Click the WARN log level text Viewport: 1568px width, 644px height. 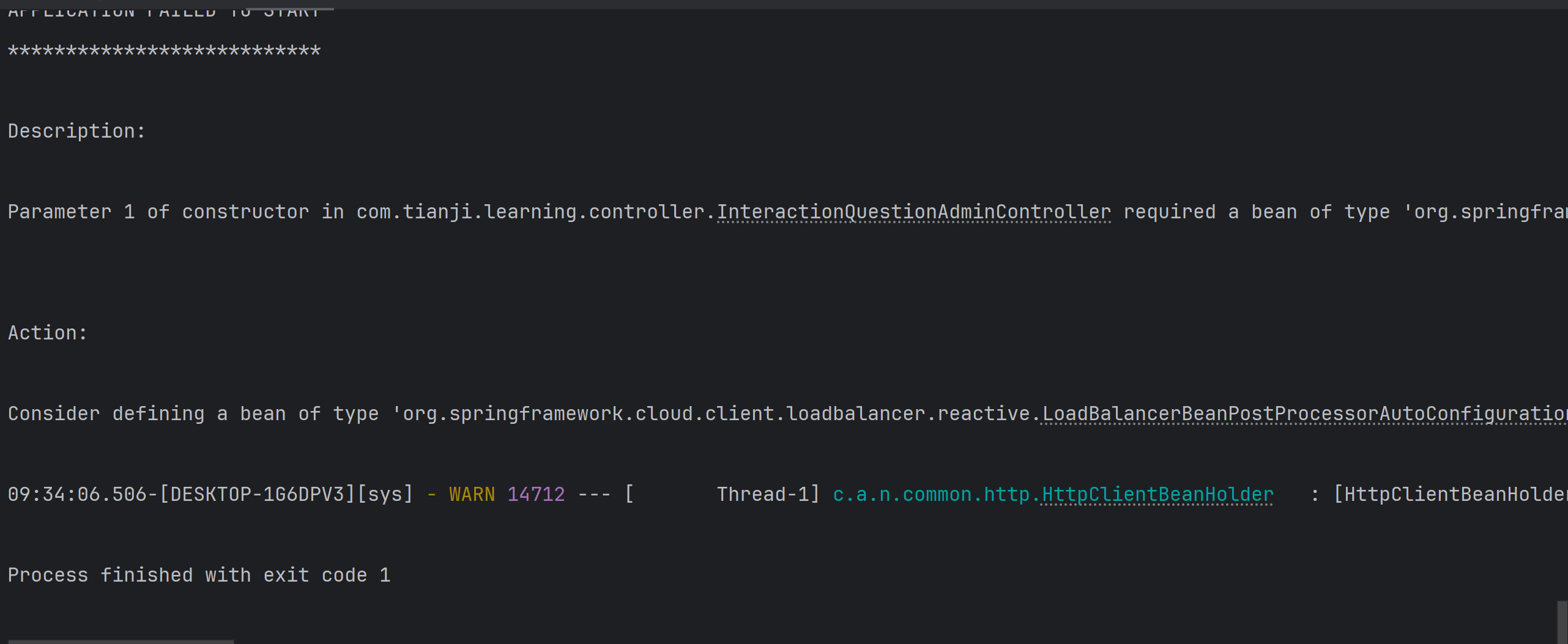click(472, 494)
